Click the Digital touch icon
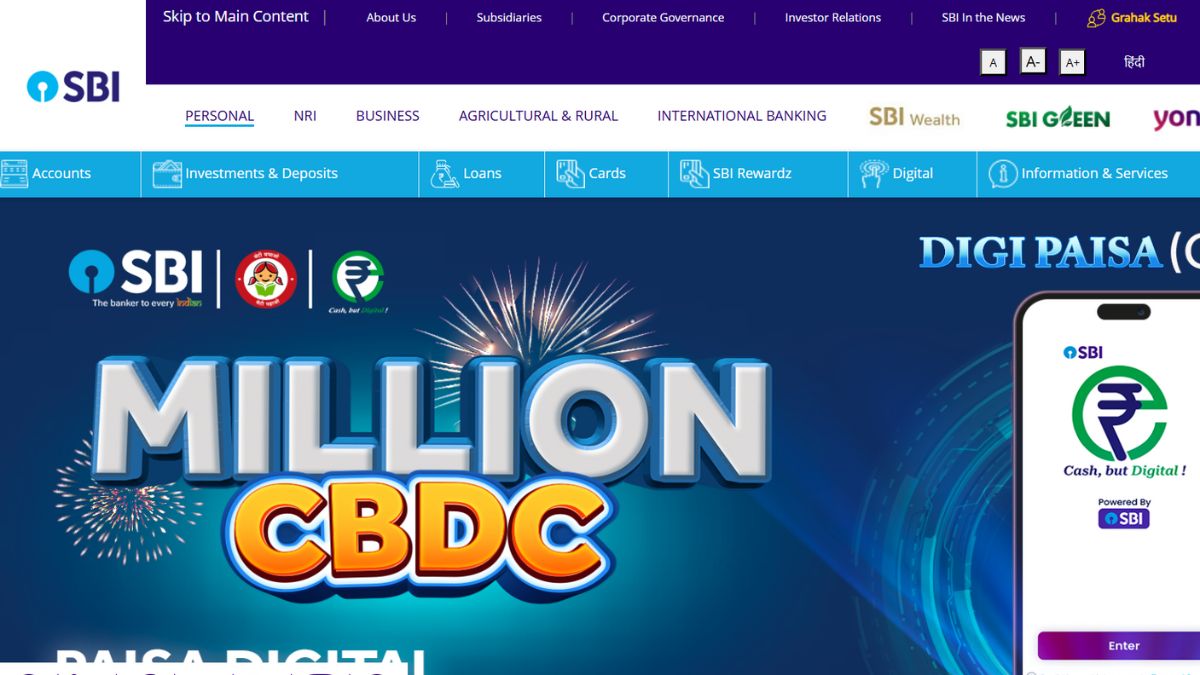The image size is (1200, 675). coord(874,174)
